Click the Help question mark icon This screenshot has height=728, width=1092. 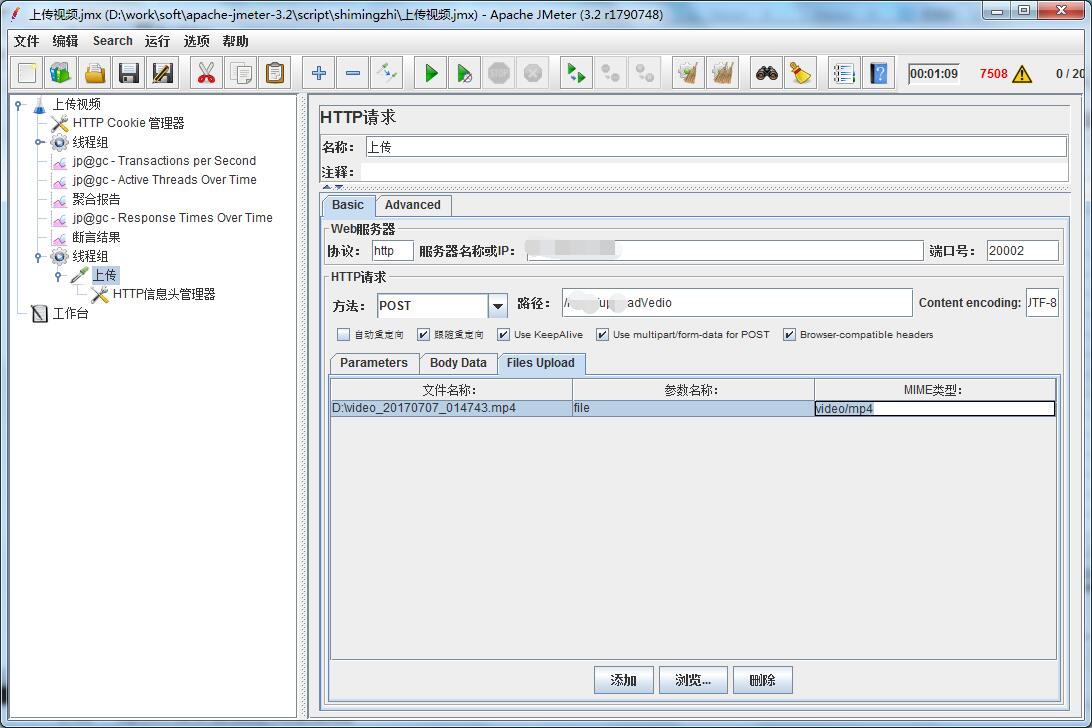(x=879, y=73)
